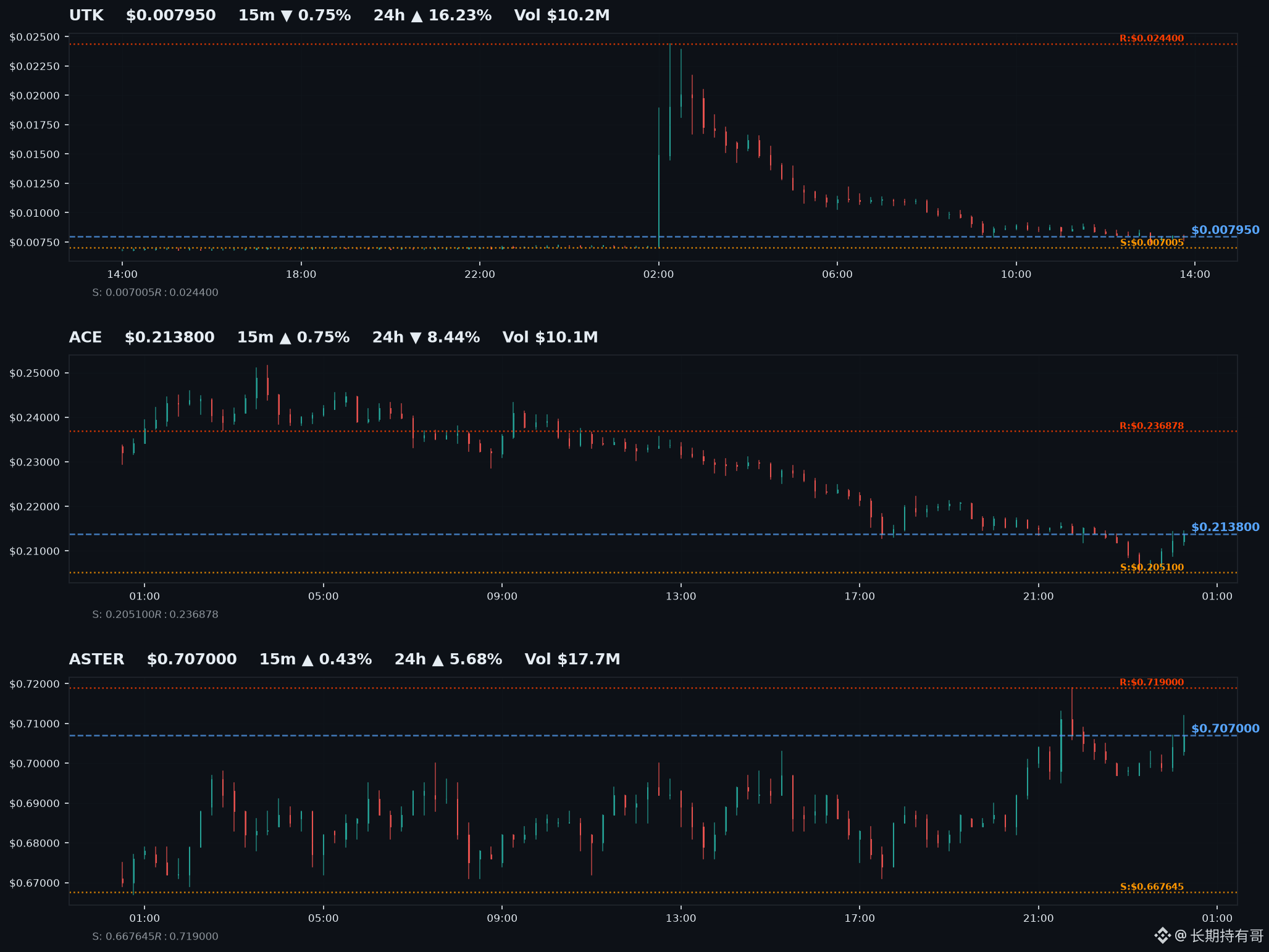
Task: Click $0.25000 on the ACE price axis
Action: 35,374
